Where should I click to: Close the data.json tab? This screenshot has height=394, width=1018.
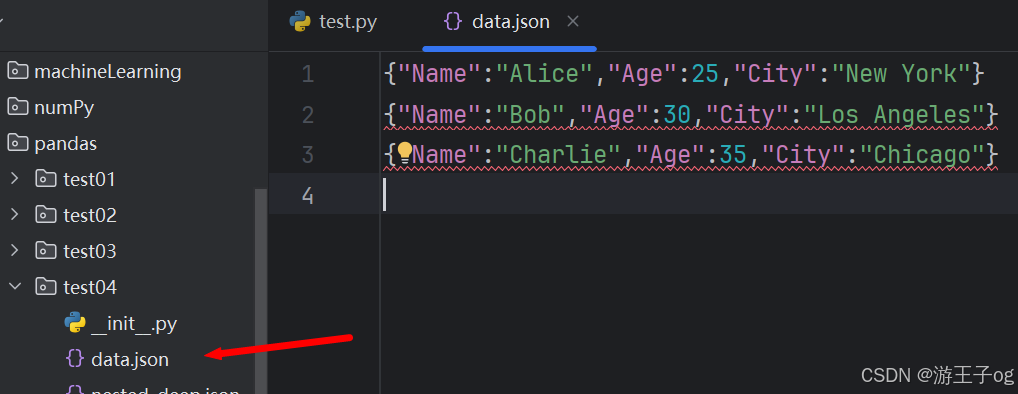[573, 22]
